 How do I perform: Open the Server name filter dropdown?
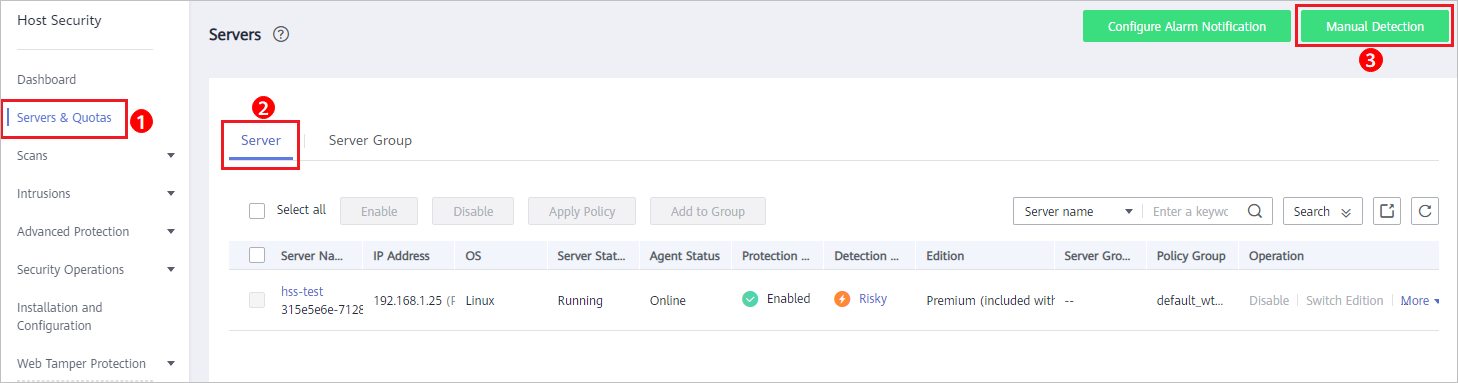tap(1078, 211)
